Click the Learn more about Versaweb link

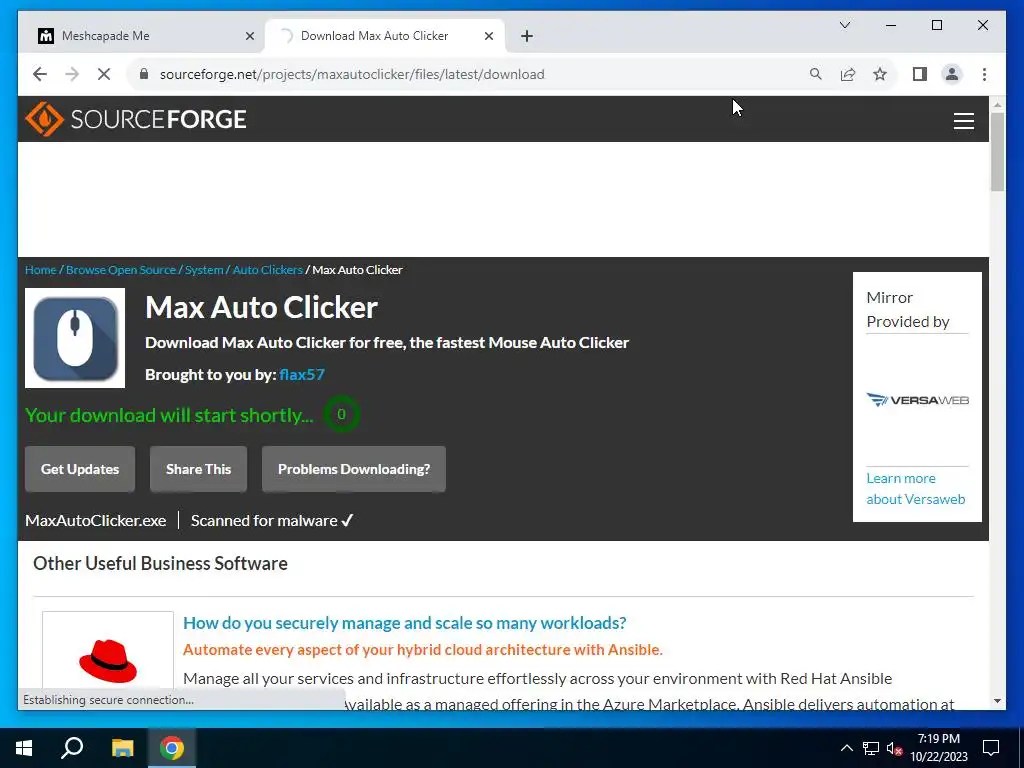point(916,488)
